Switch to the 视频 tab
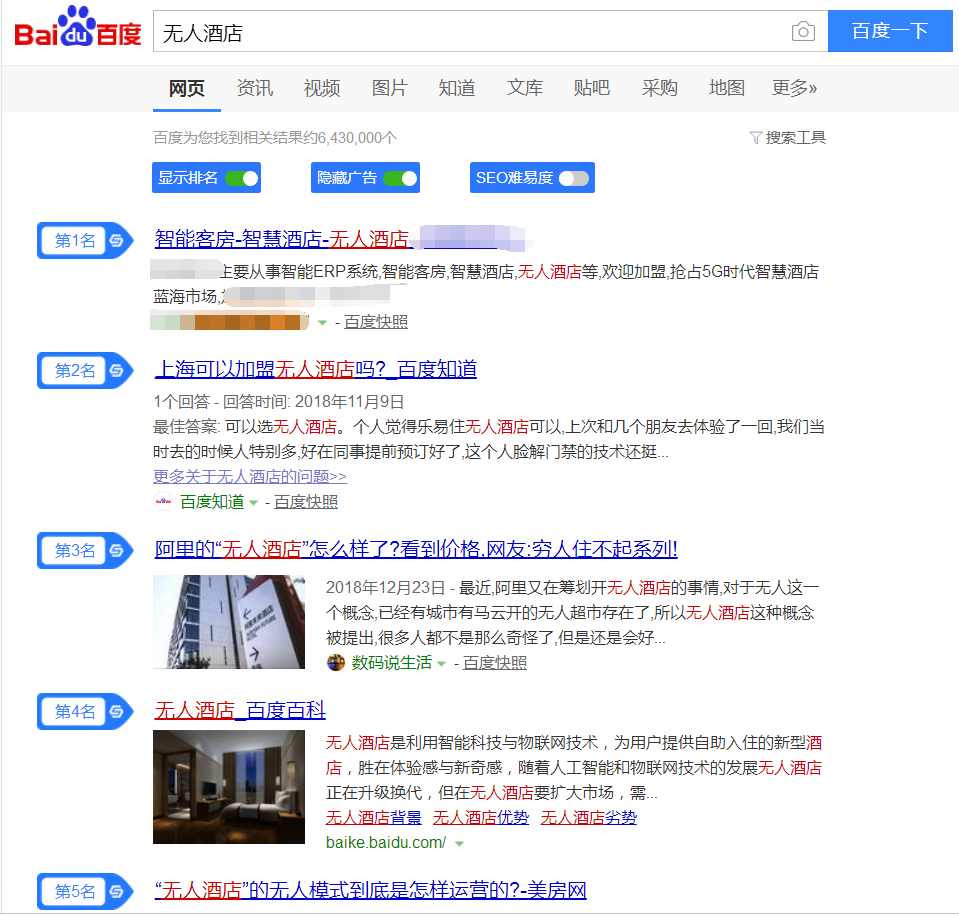Image resolution: width=959 pixels, height=917 pixels. (322, 88)
